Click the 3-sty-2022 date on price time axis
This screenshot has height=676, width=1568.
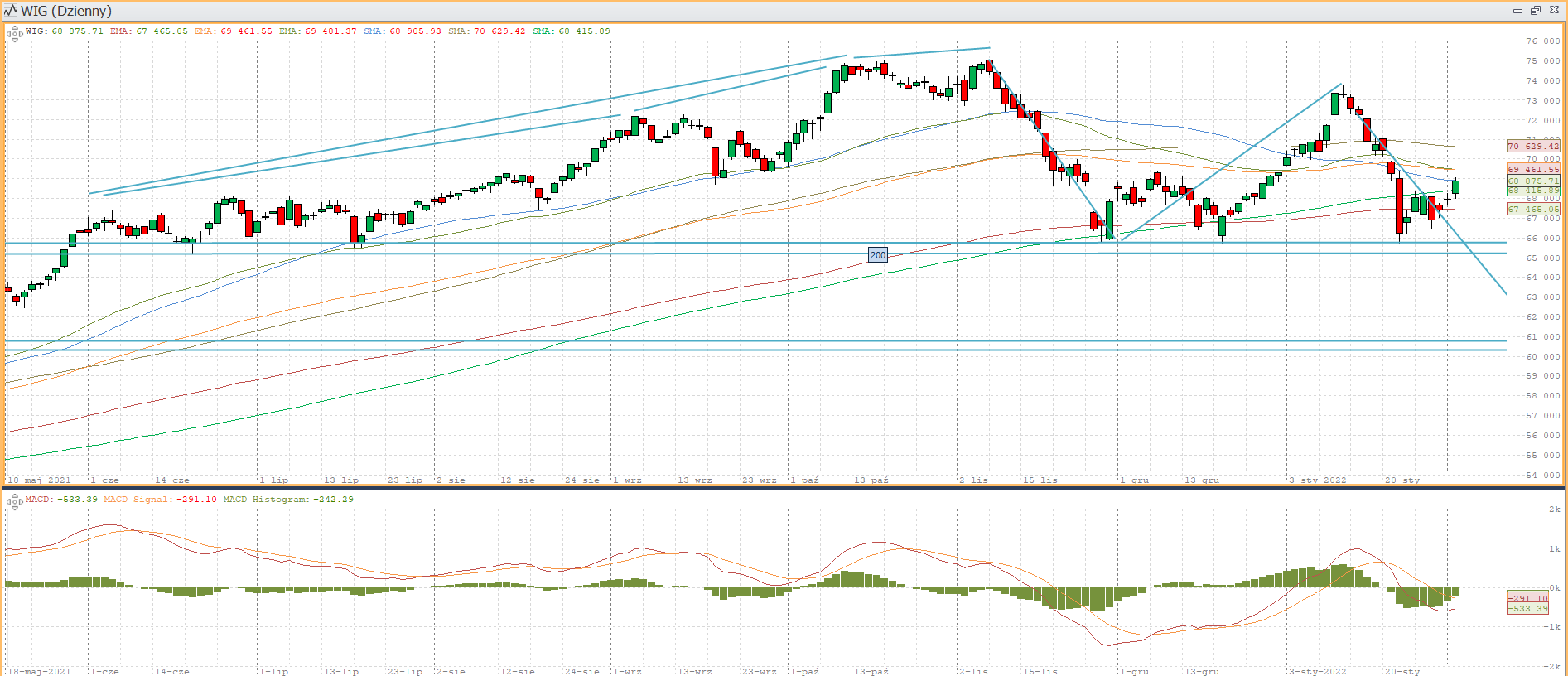[x=1317, y=480]
